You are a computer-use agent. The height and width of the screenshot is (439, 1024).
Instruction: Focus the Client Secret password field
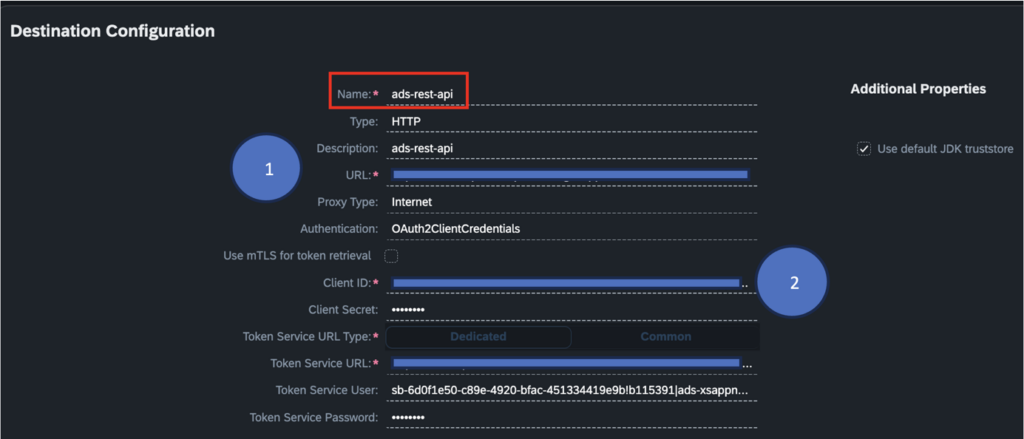click(x=570, y=310)
